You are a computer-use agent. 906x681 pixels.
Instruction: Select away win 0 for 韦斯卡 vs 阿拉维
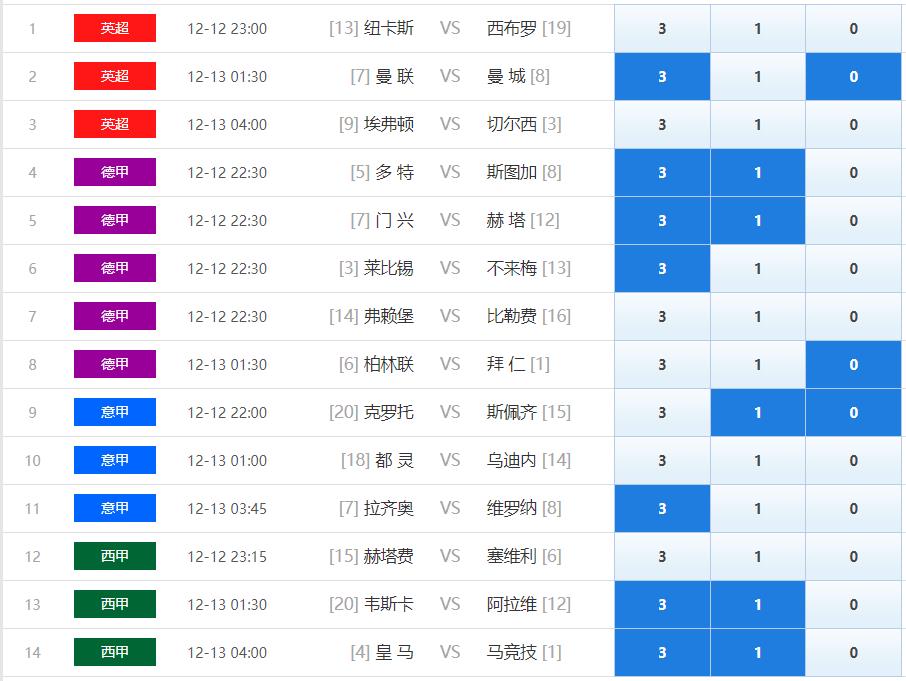coord(853,604)
